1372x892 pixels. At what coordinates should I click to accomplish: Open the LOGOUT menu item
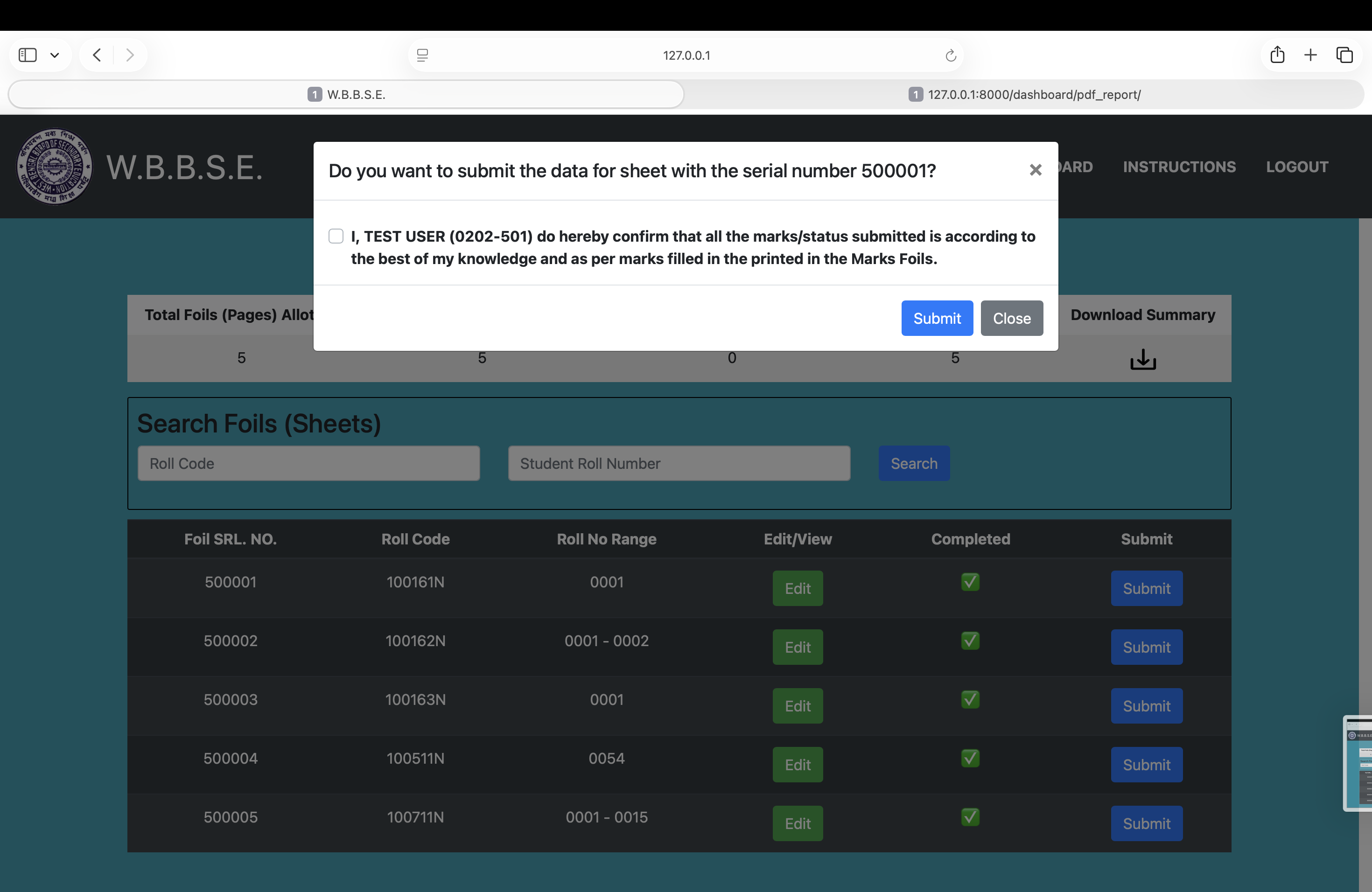click(x=1296, y=167)
